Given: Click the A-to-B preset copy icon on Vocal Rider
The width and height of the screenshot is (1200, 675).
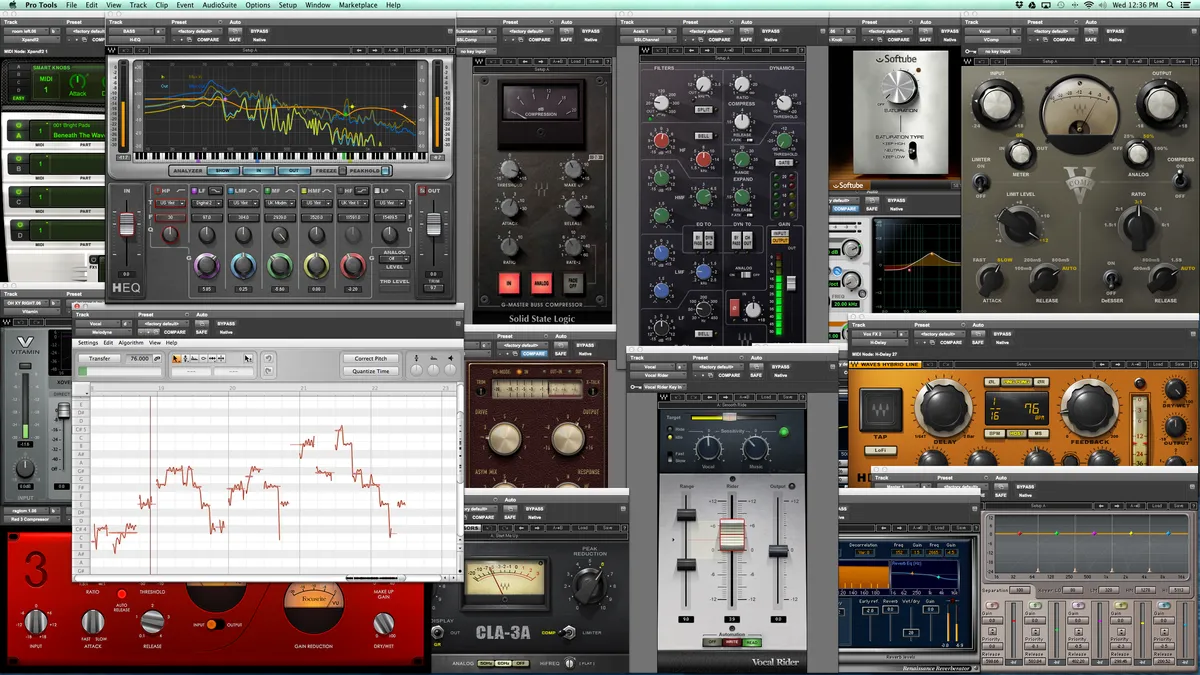Looking at the screenshot, I should 745,397.
